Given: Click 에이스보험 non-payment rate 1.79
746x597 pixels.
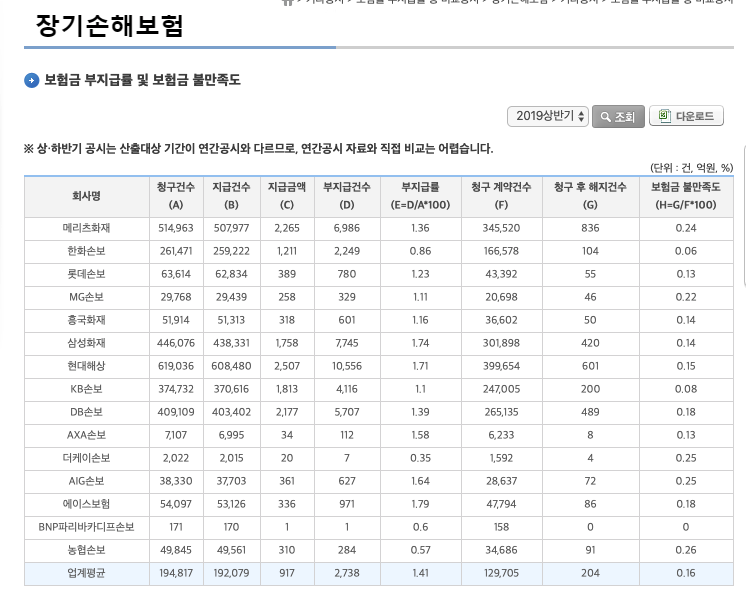Looking at the screenshot, I should tap(421, 504).
